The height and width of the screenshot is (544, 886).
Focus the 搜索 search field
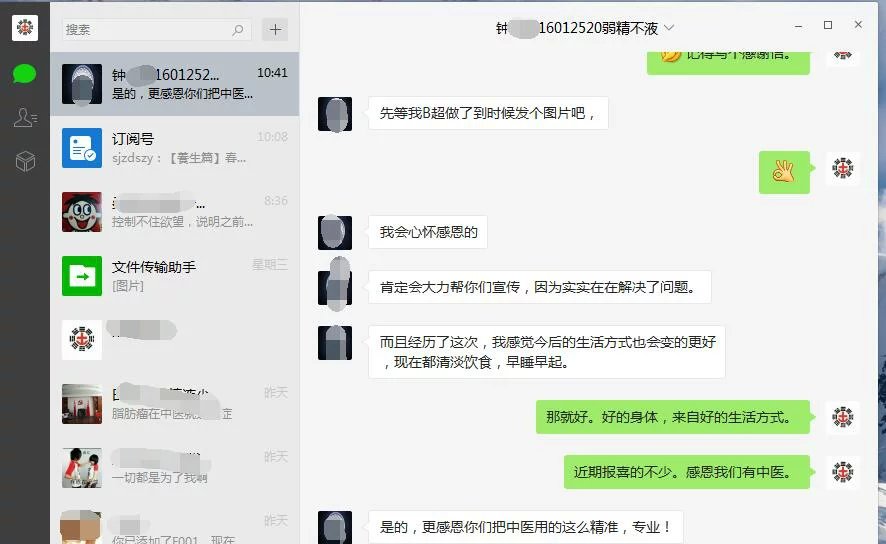(156, 29)
